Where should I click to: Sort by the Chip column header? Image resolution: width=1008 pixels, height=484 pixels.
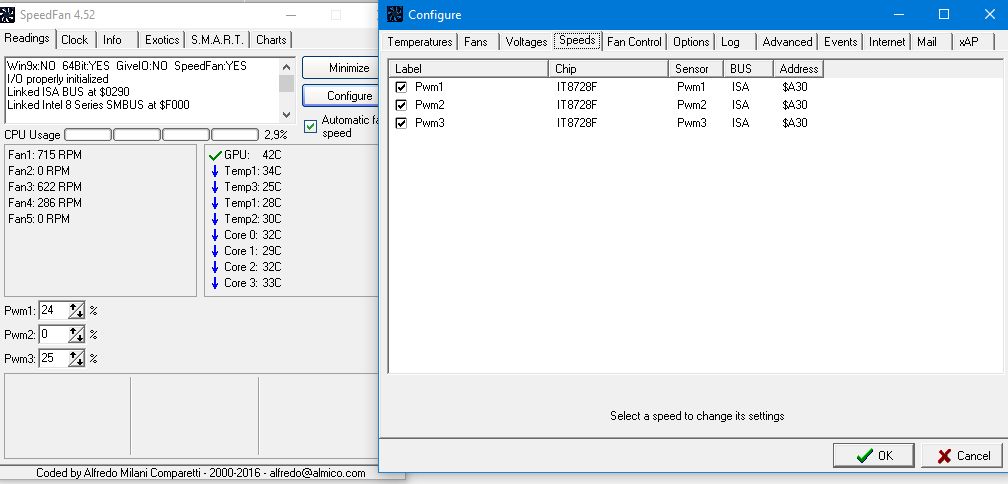[608, 69]
